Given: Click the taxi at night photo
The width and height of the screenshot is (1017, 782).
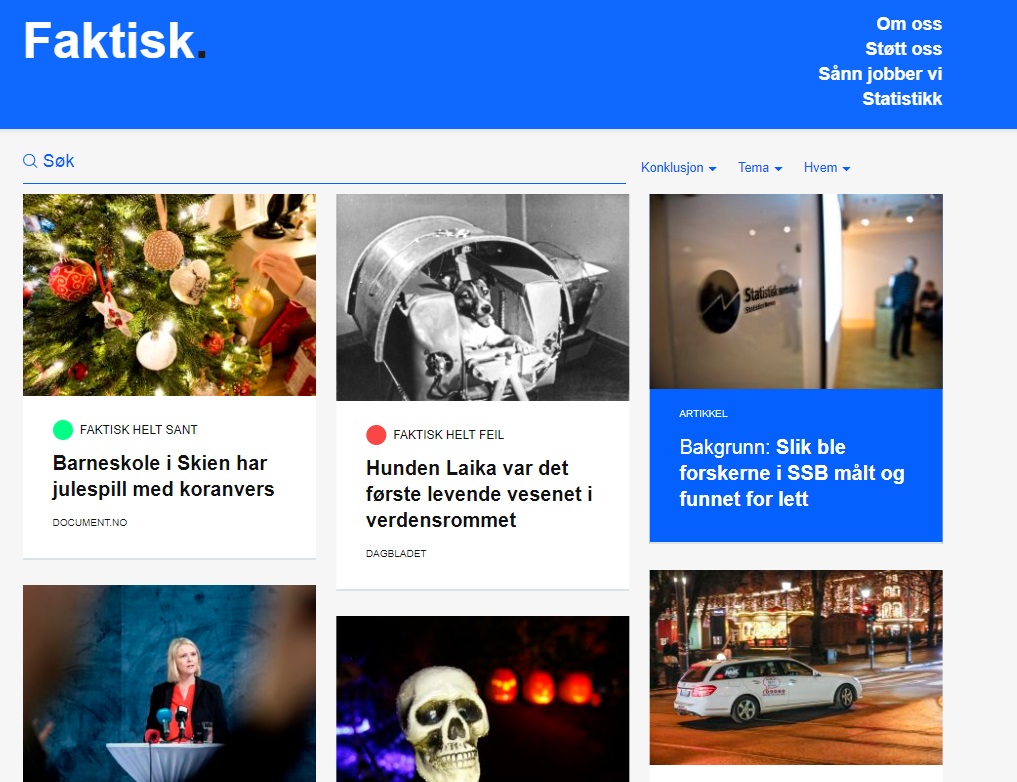Looking at the screenshot, I should (796, 667).
